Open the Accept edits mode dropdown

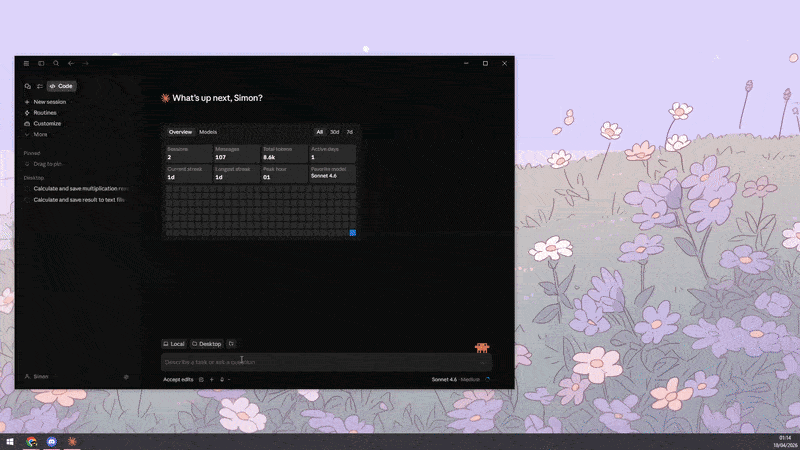(x=178, y=380)
